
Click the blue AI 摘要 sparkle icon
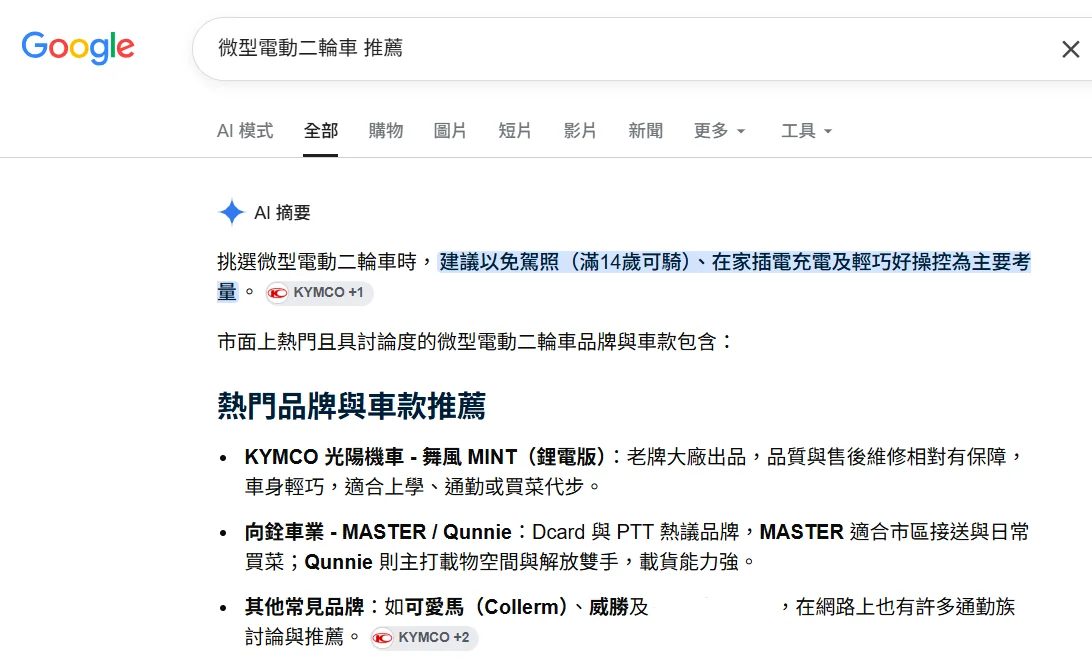pyautogui.click(x=231, y=212)
